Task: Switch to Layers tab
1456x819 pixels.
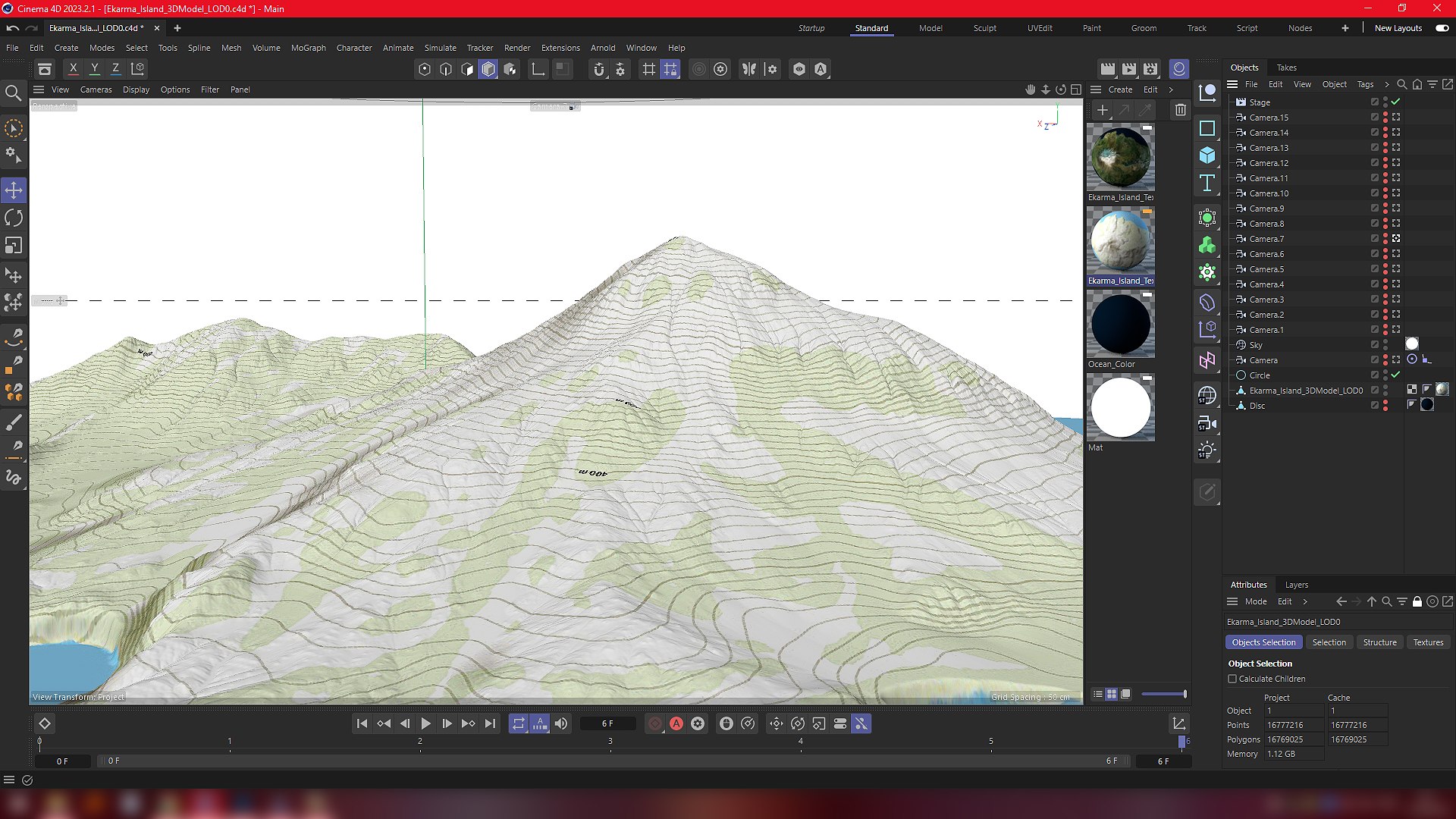Action: pyautogui.click(x=1297, y=585)
